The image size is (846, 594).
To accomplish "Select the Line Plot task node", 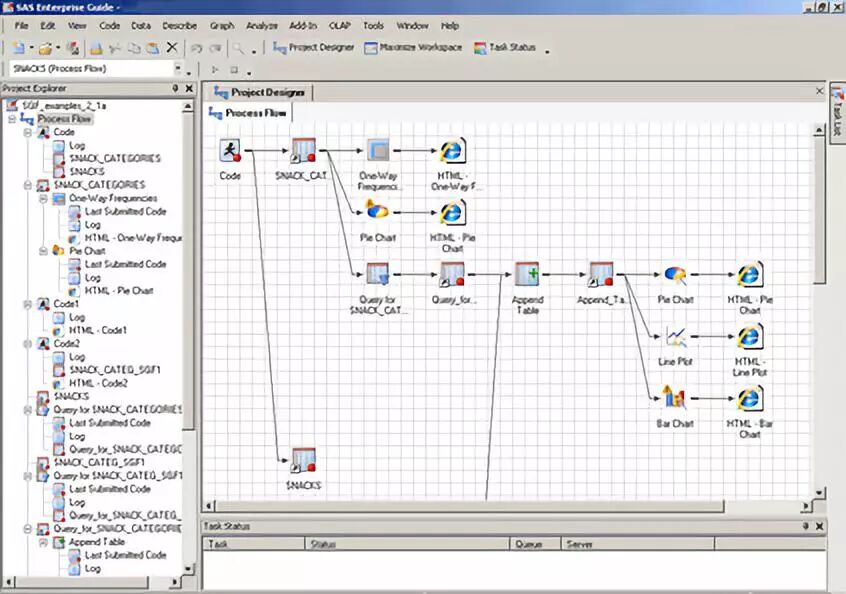I will (x=675, y=337).
